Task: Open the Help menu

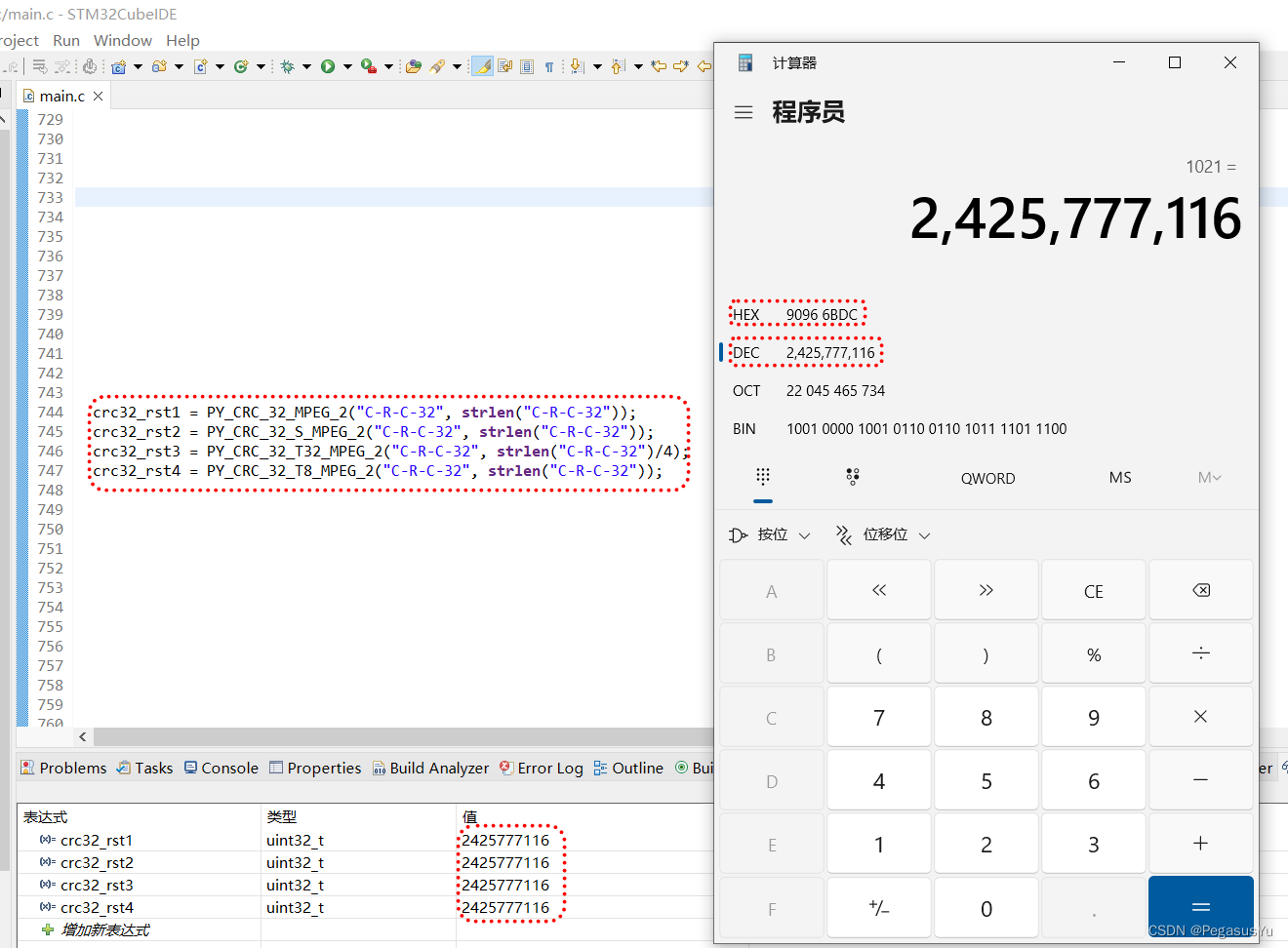Action: pyautogui.click(x=182, y=40)
